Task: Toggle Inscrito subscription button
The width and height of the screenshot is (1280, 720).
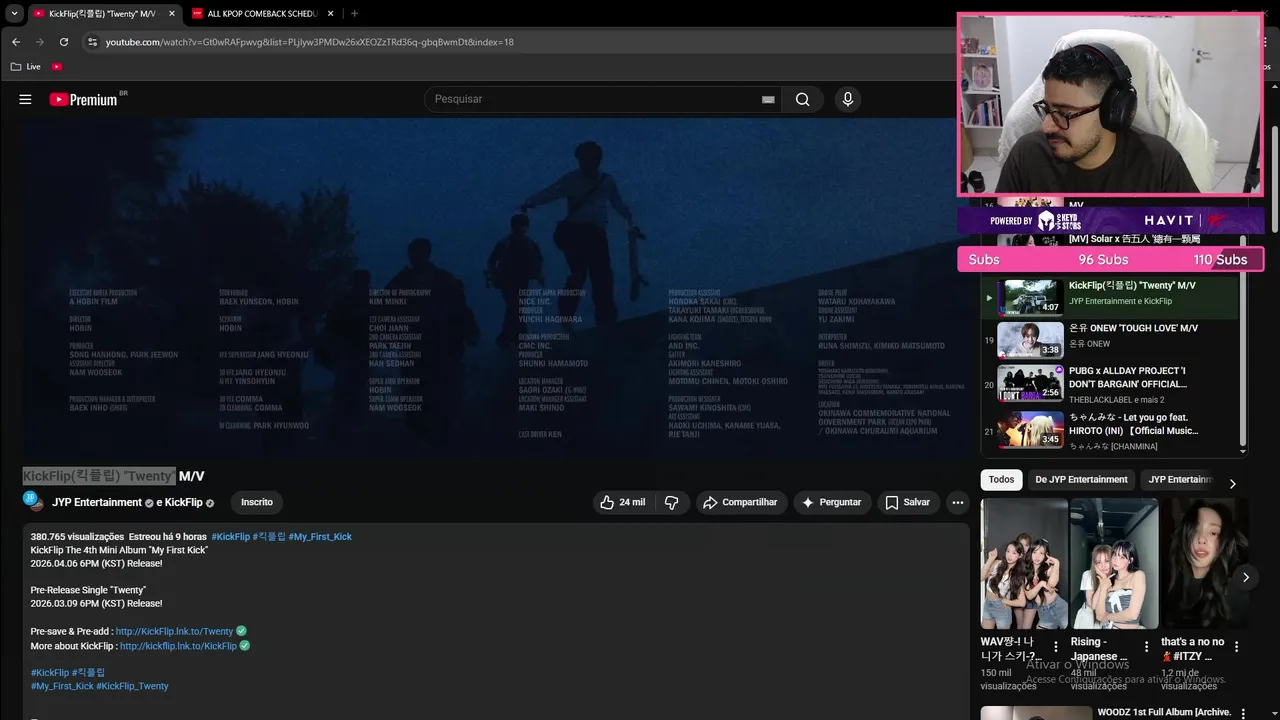Action: (x=257, y=502)
